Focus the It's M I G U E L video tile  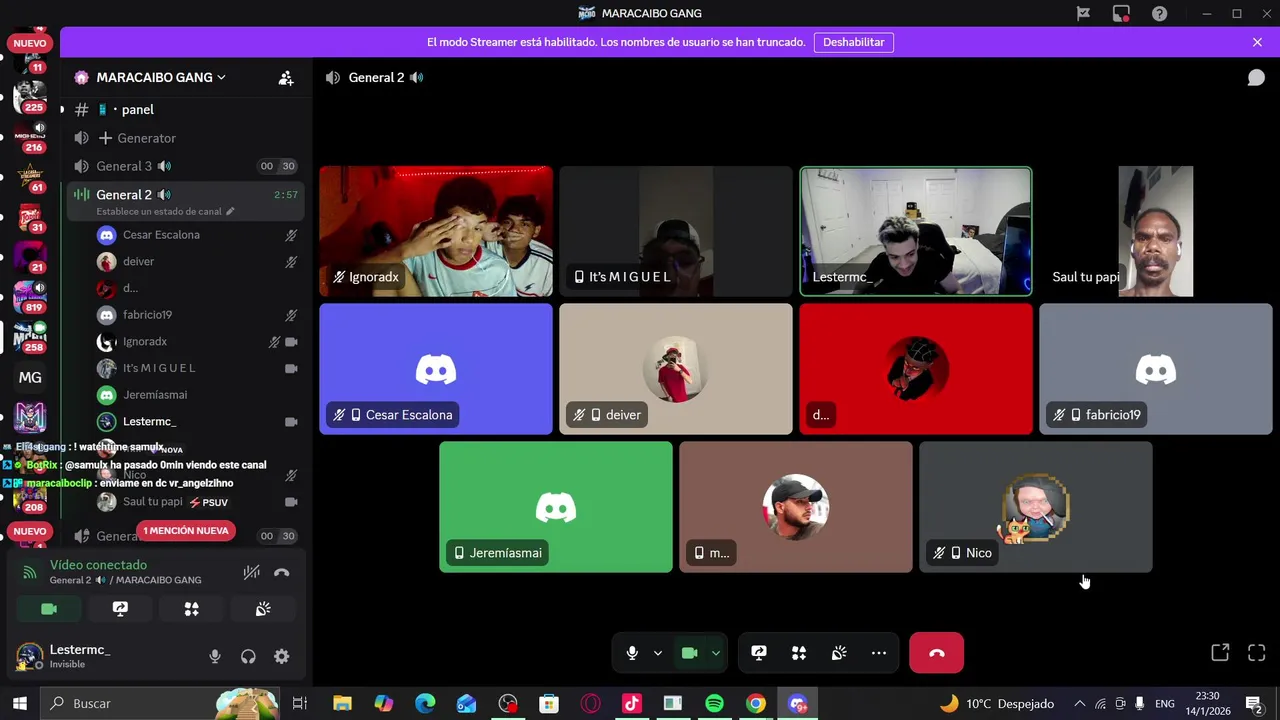[x=676, y=231]
